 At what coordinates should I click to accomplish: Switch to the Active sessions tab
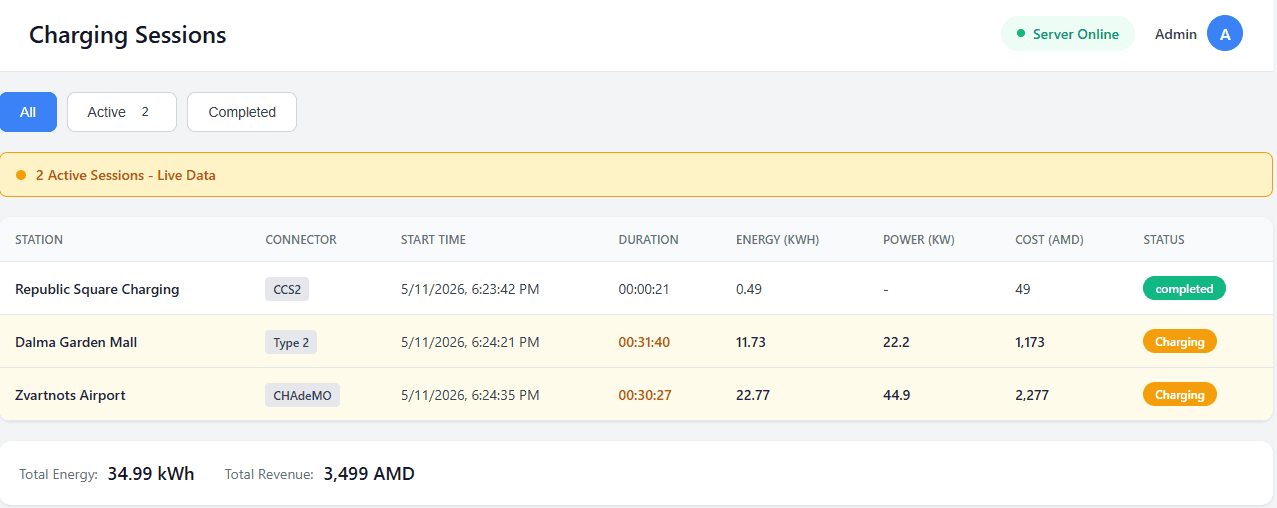point(122,112)
